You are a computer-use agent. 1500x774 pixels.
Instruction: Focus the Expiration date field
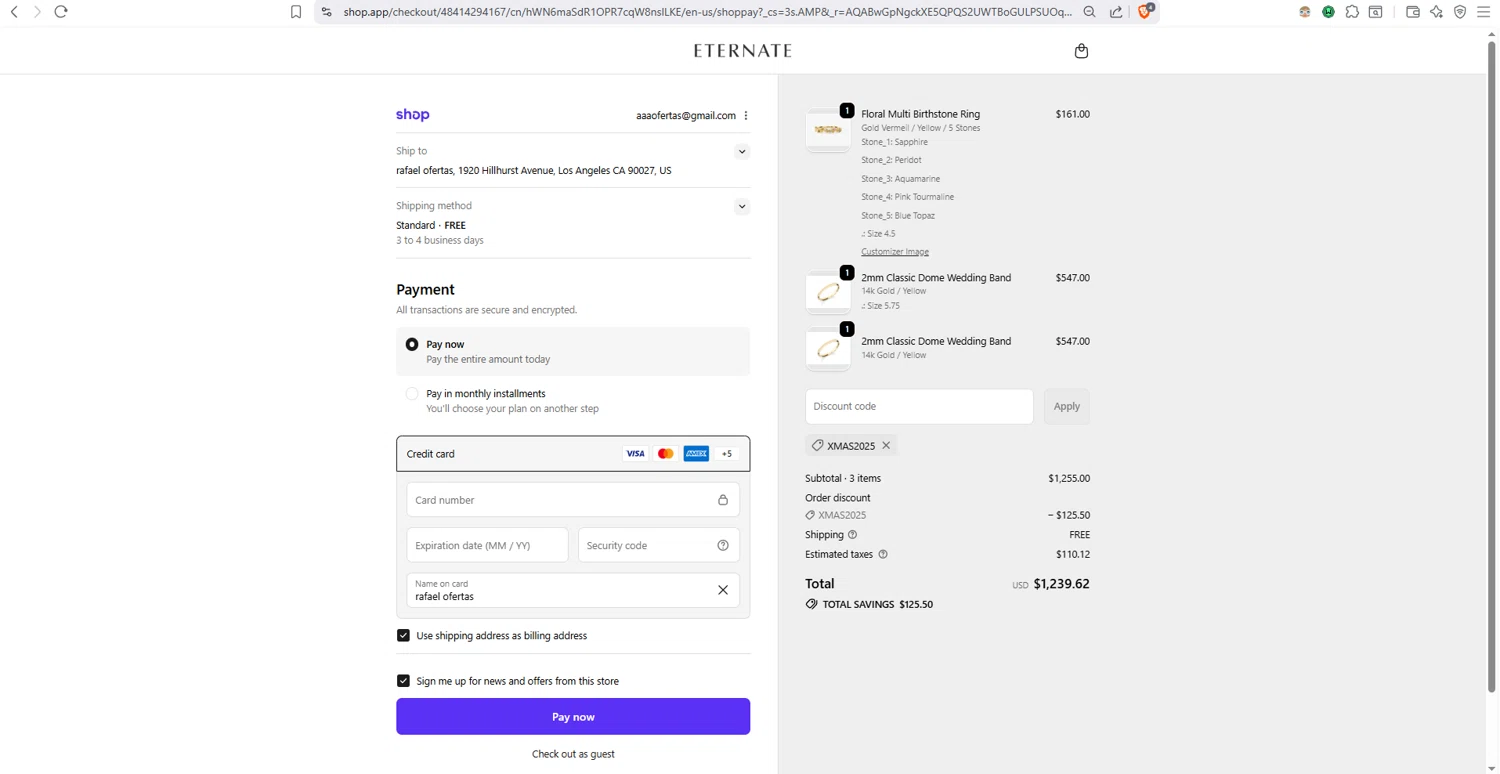(487, 546)
